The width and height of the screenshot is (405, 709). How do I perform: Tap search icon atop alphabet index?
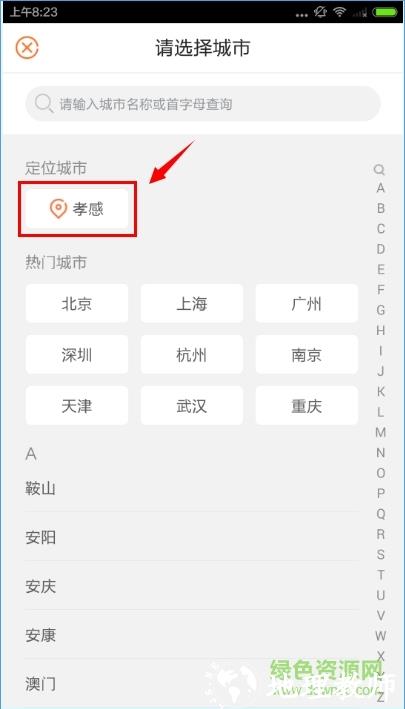379,170
